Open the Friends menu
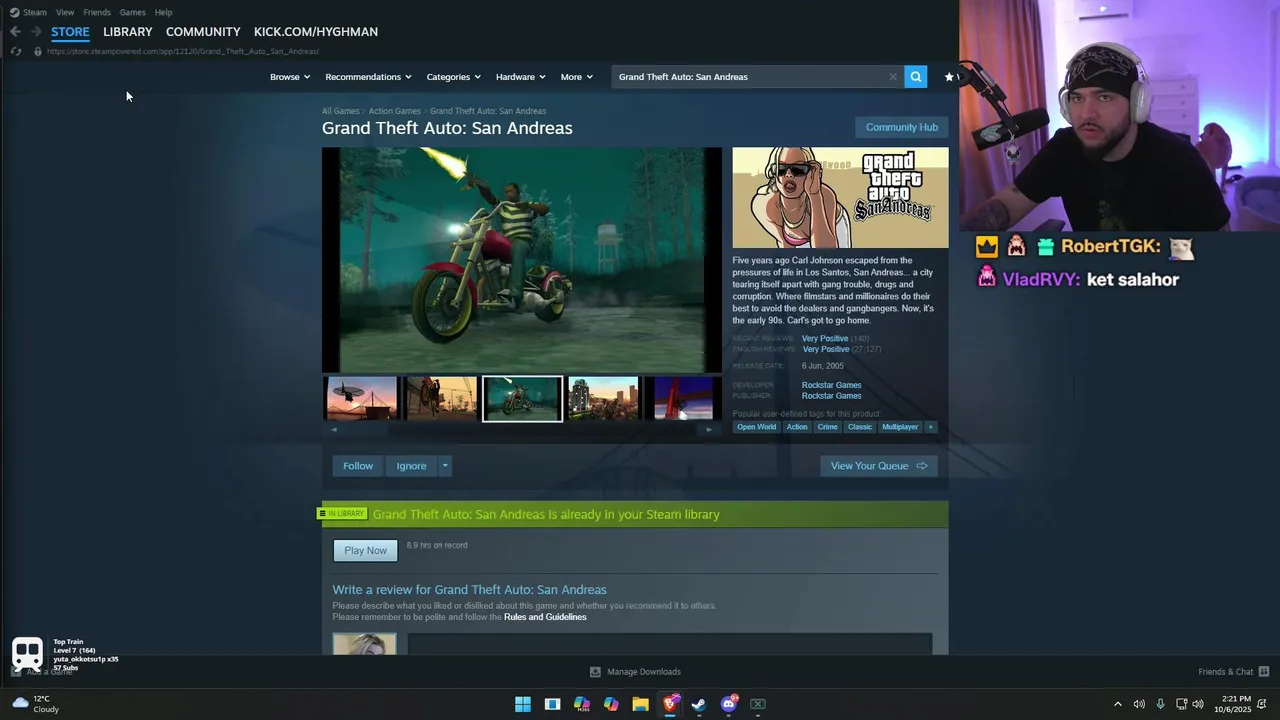1280x720 pixels. pos(97,12)
